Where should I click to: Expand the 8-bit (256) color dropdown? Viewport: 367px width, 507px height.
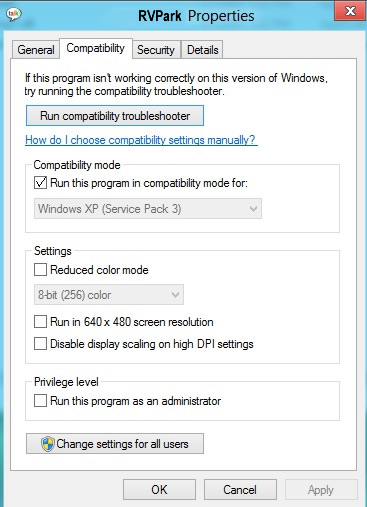pos(109,295)
